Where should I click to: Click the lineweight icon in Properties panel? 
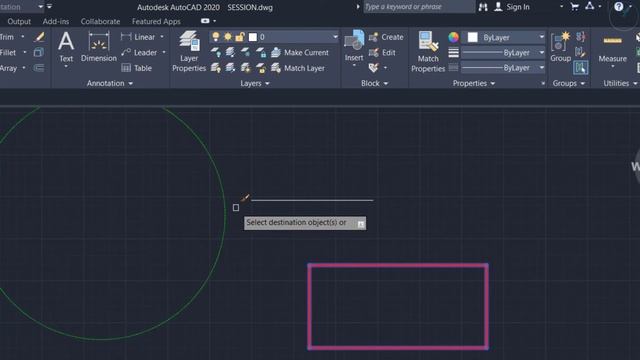coord(453,53)
